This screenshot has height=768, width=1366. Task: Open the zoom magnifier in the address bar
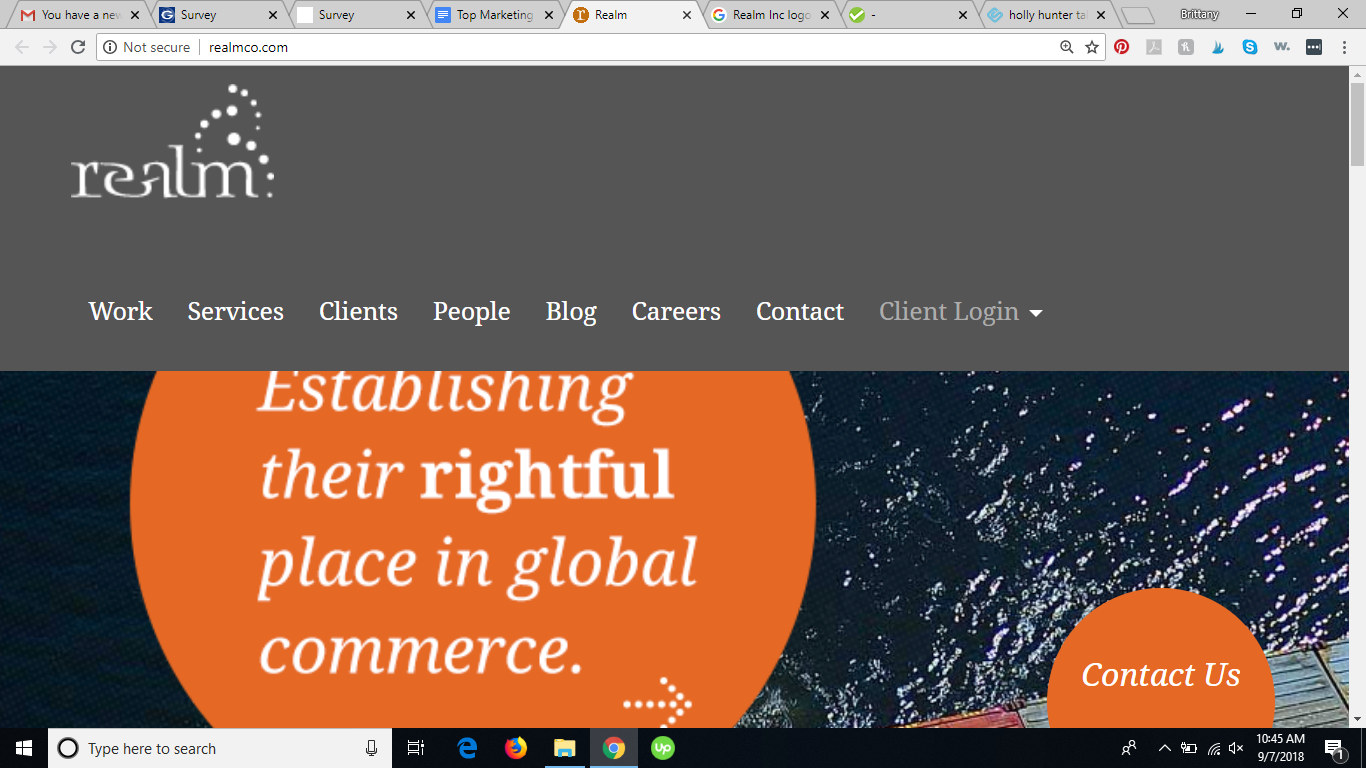click(x=1067, y=47)
